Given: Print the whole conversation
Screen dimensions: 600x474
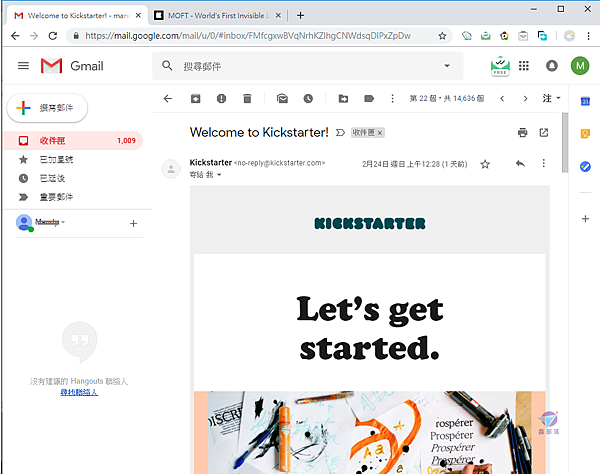Looking at the screenshot, I should [x=522, y=132].
